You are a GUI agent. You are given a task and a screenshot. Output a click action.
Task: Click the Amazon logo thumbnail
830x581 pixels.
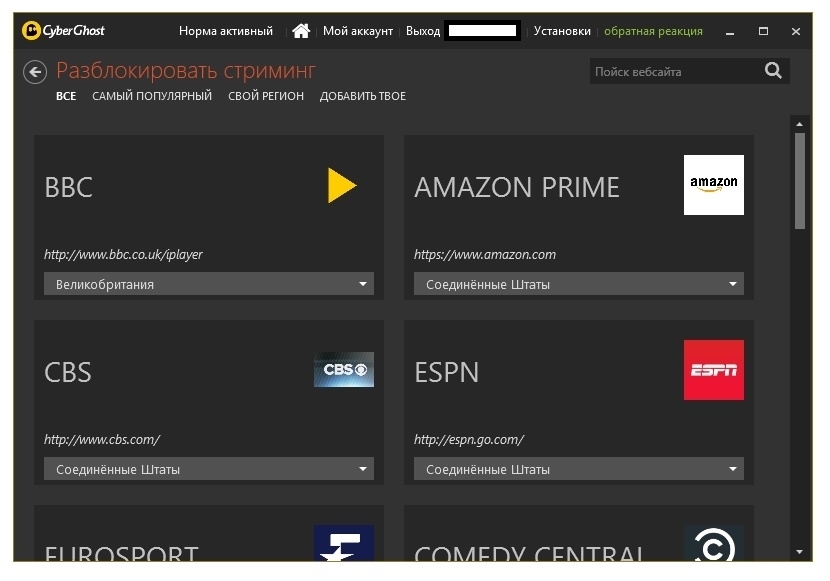click(714, 185)
